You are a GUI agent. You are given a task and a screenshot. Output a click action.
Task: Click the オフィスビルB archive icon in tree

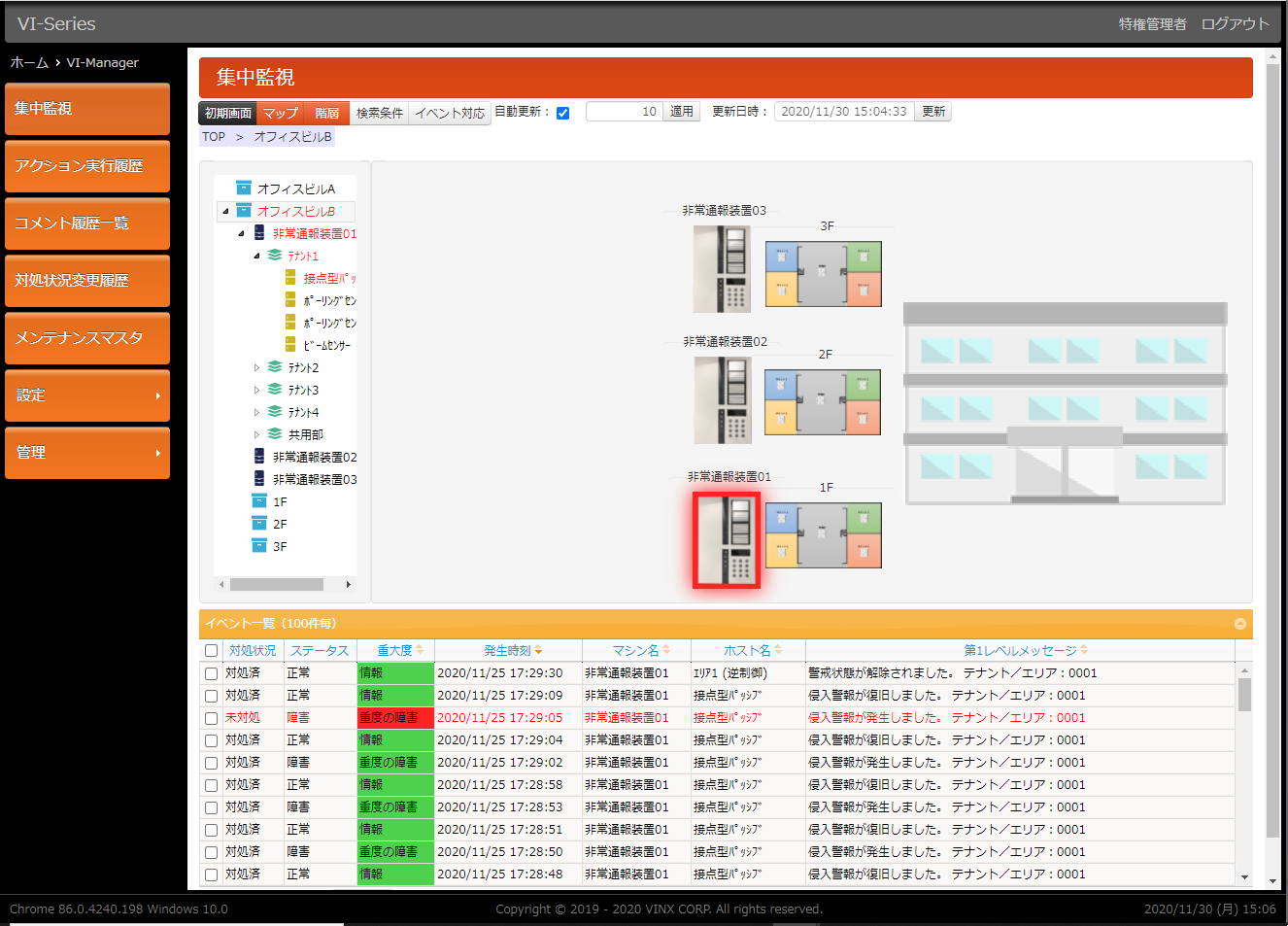click(244, 211)
